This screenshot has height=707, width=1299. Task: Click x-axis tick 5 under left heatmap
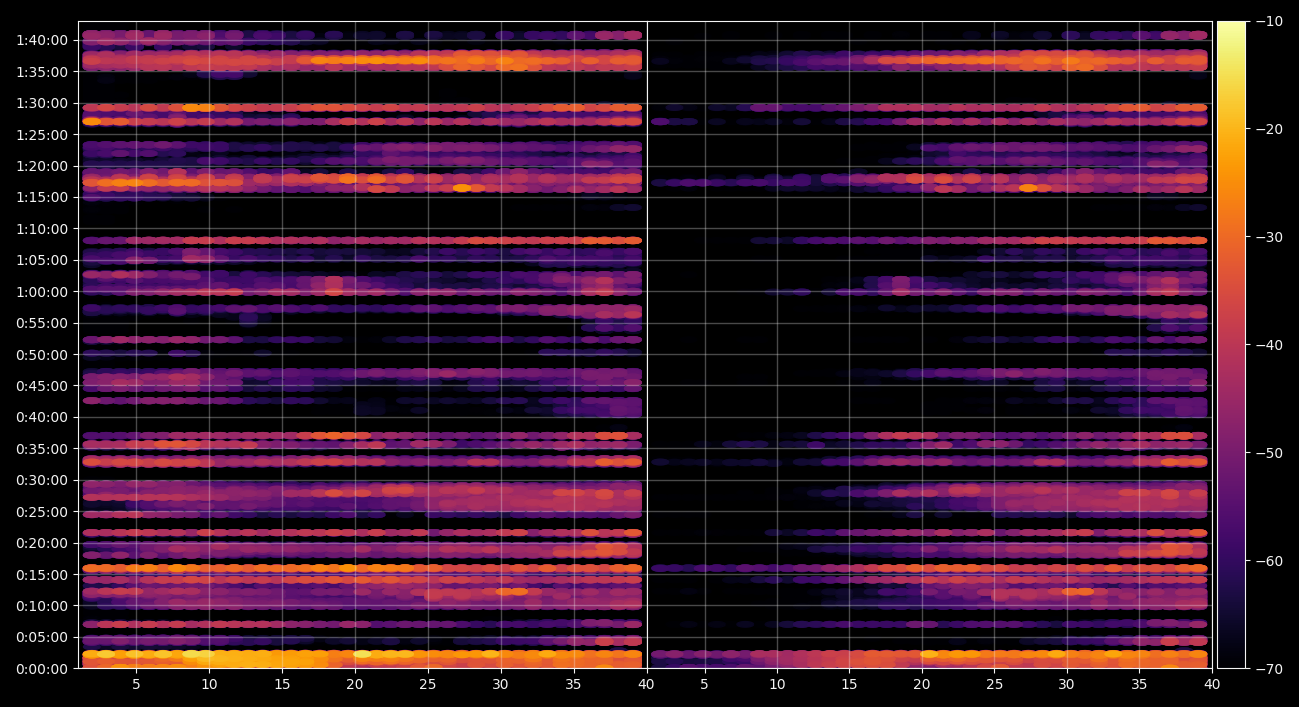coord(136,685)
